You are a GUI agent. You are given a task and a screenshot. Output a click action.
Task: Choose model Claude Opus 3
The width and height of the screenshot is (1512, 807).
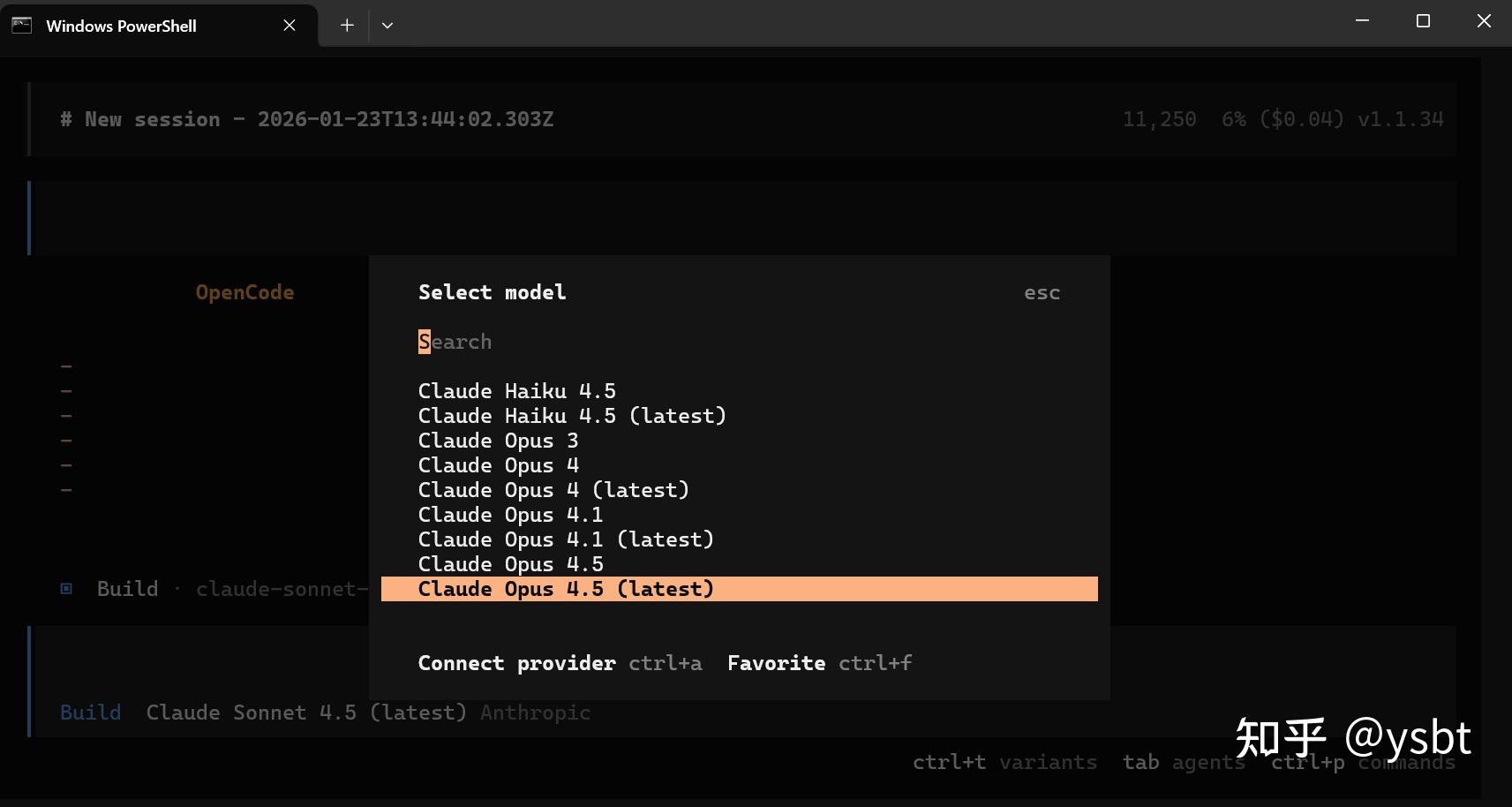coord(739,441)
